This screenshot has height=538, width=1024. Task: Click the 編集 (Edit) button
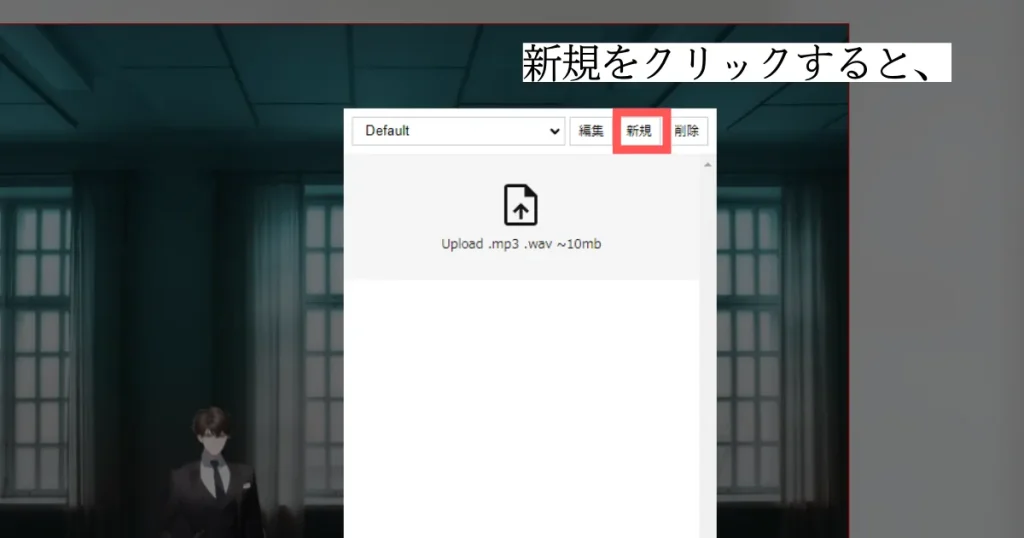pyautogui.click(x=591, y=131)
